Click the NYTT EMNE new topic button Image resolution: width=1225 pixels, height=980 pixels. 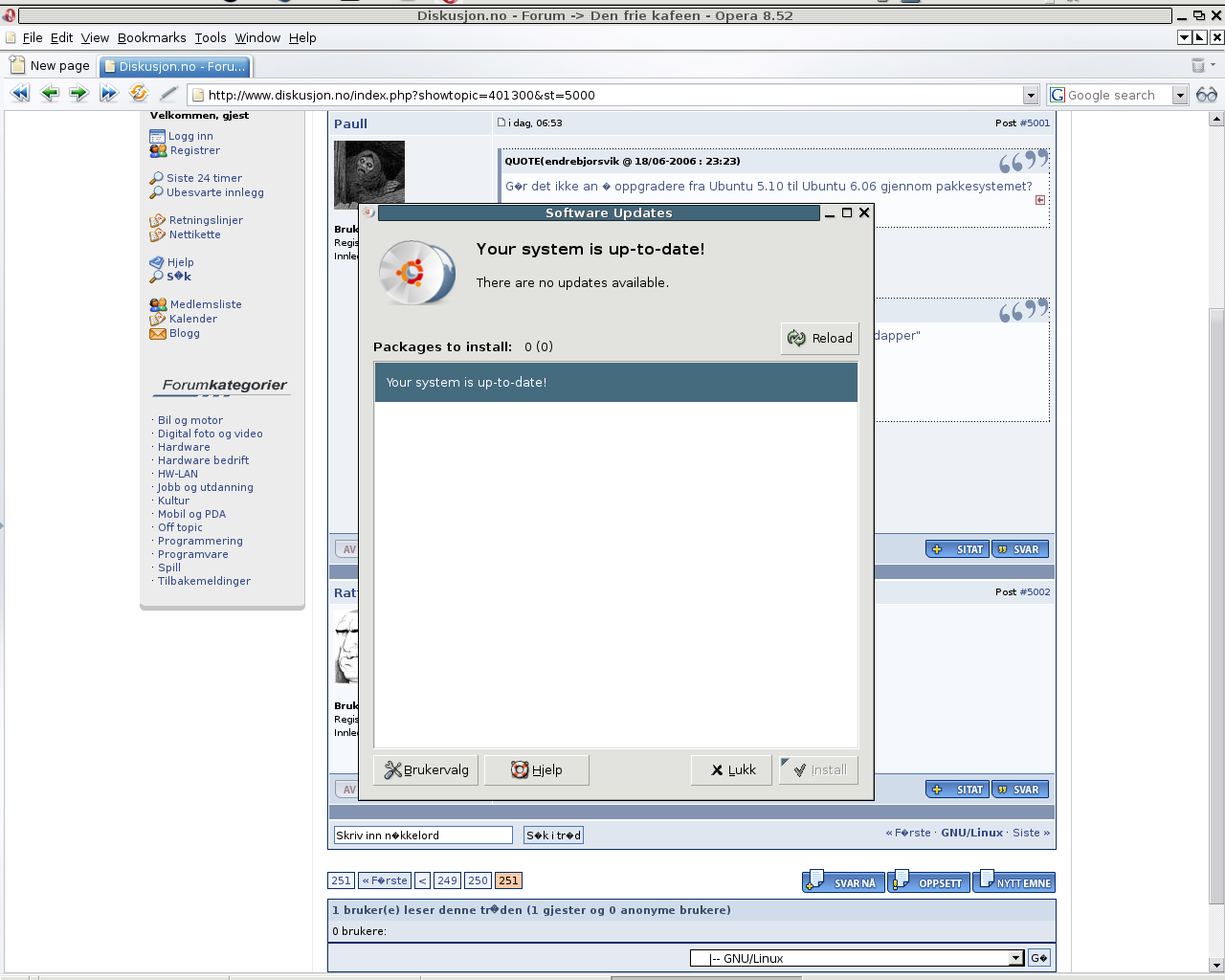(x=1014, y=881)
